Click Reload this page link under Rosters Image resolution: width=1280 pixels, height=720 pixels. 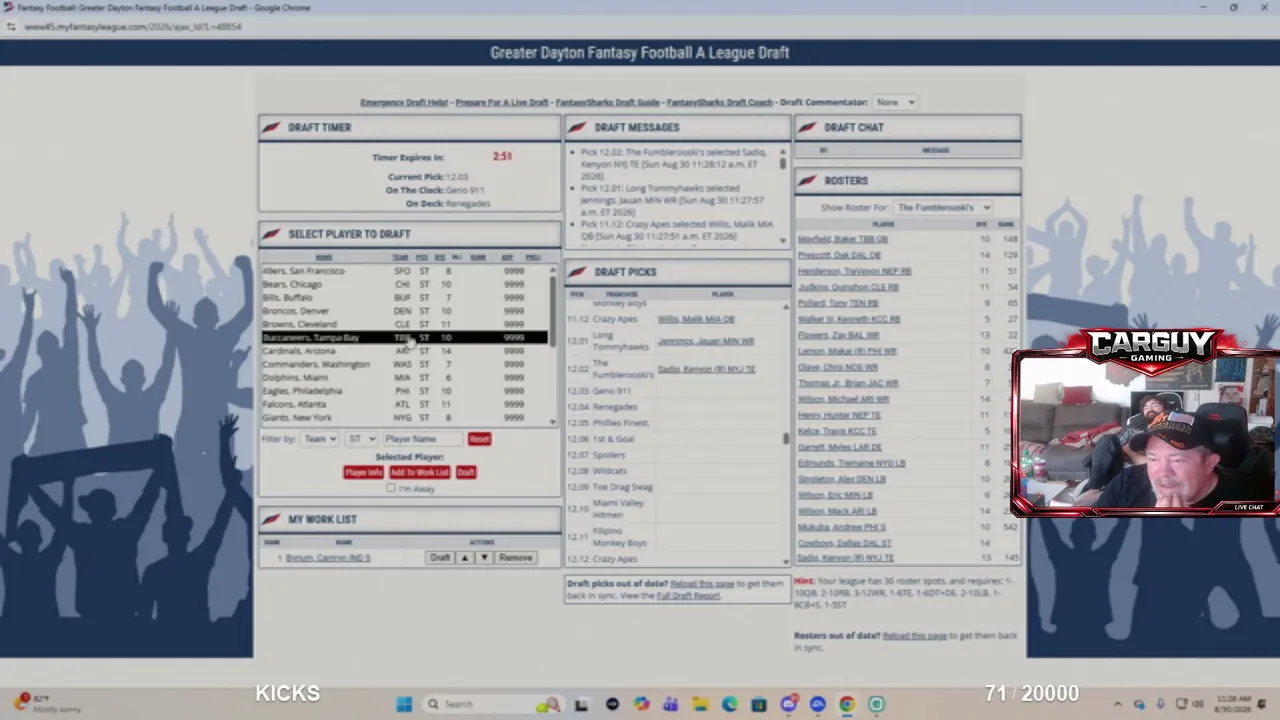coord(915,636)
